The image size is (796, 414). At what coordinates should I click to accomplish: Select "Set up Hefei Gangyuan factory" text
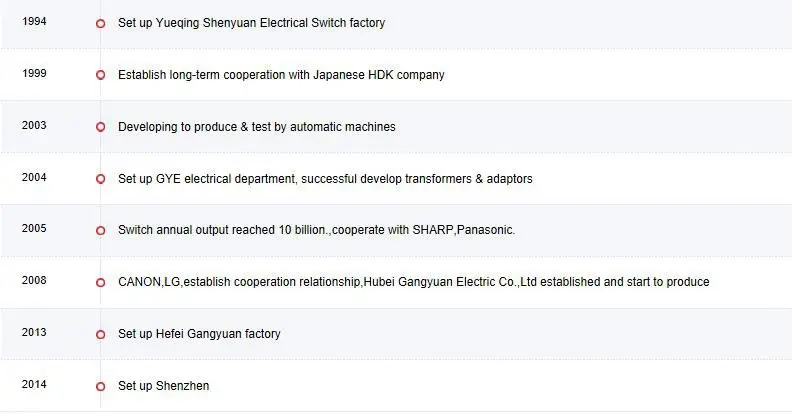(199, 334)
